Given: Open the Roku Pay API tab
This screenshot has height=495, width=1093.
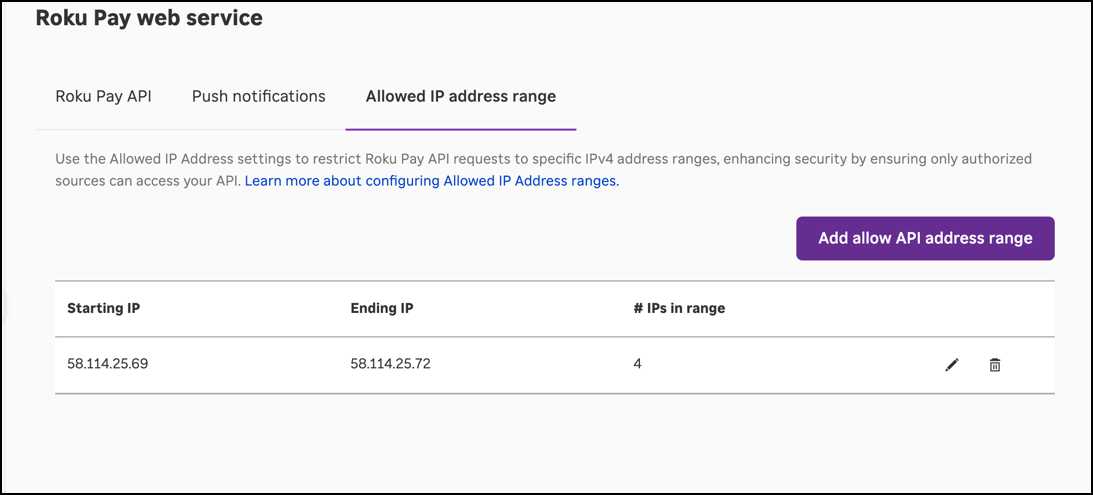Looking at the screenshot, I should [103, 96].
